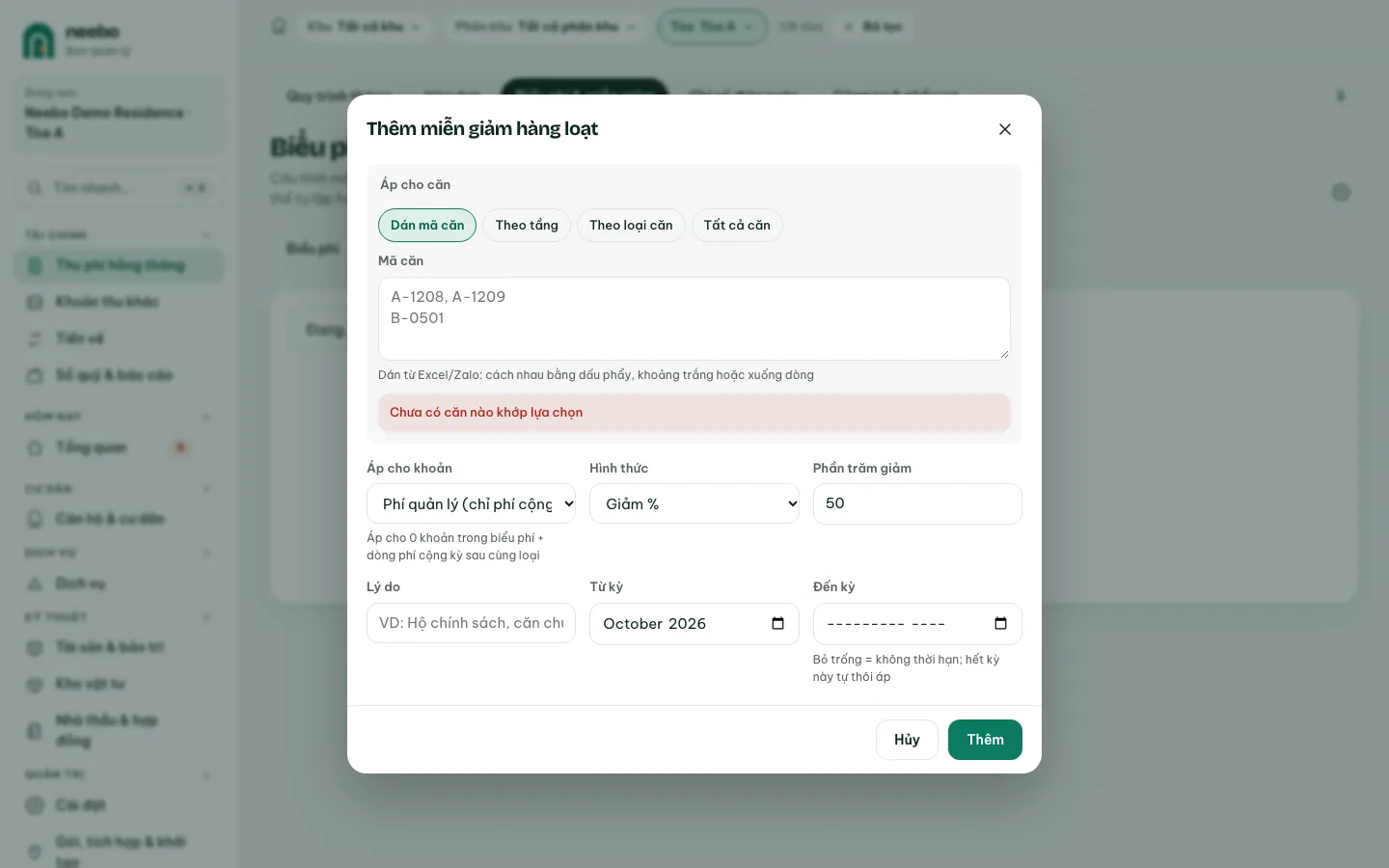Image resolution: width=1389 pixels, height=868 pixels.
Task: Click the Tổng quan sidebar icon
Action: point(36,448)
